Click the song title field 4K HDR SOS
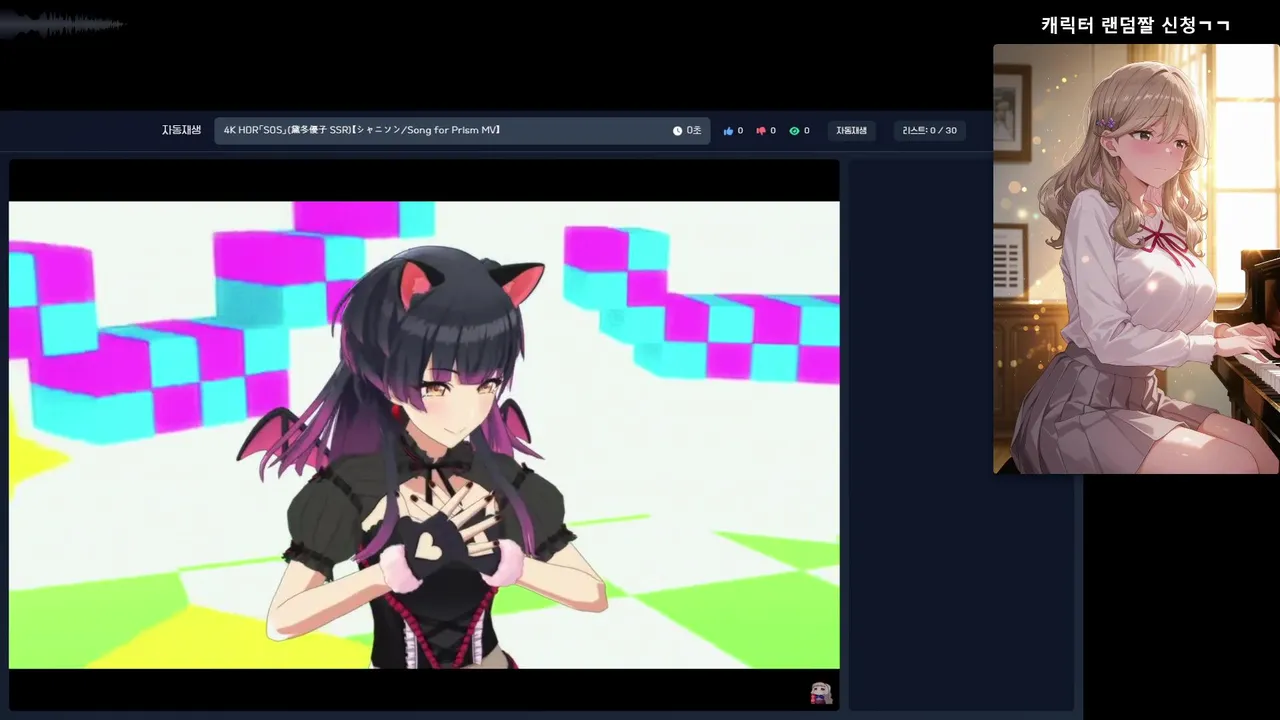 (462, 131)
